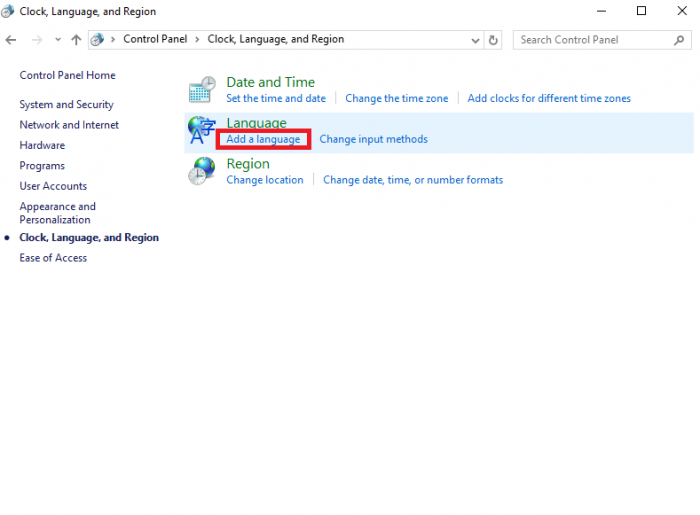
Task: Minimize the Control Panel window
Action: [601, 11]
